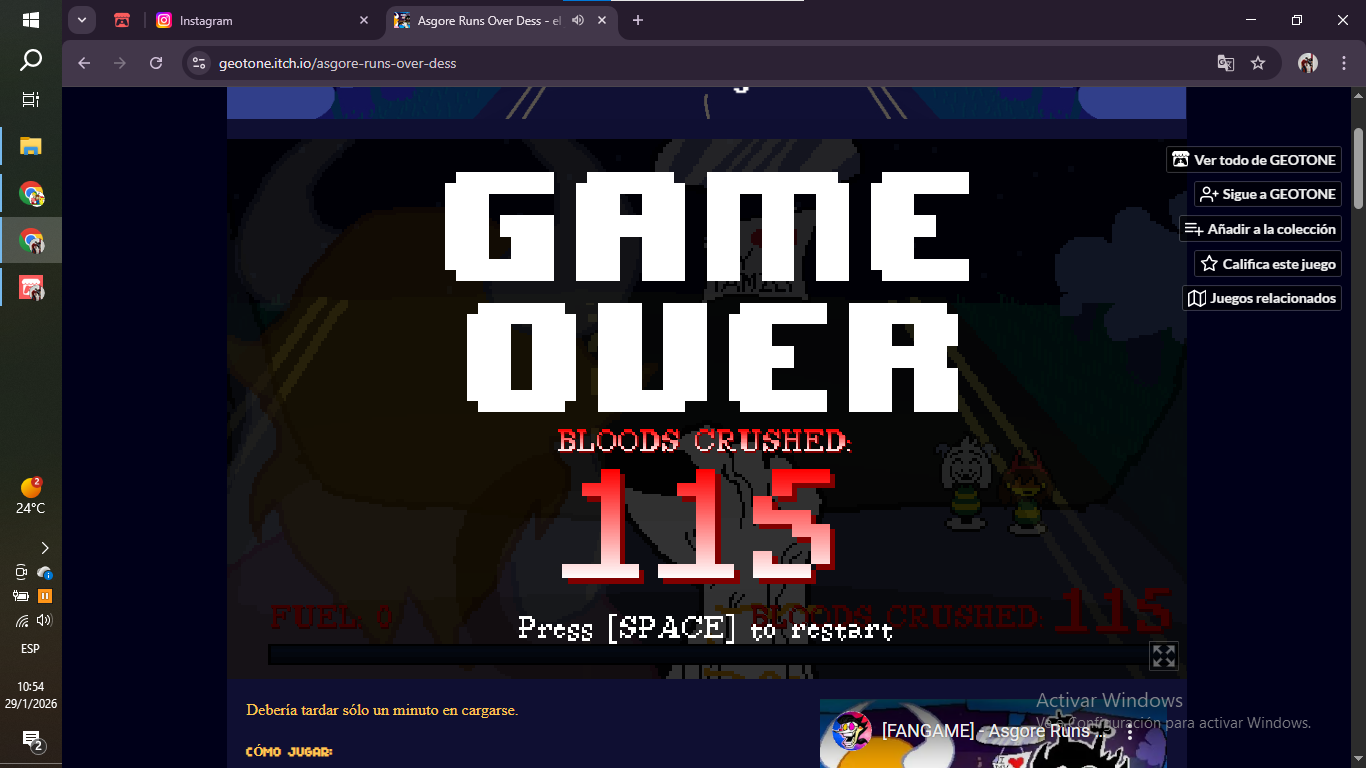This screenshot has width=1366, height=768.
Task: Open the Windows Start menu
Action: point(30,20)
